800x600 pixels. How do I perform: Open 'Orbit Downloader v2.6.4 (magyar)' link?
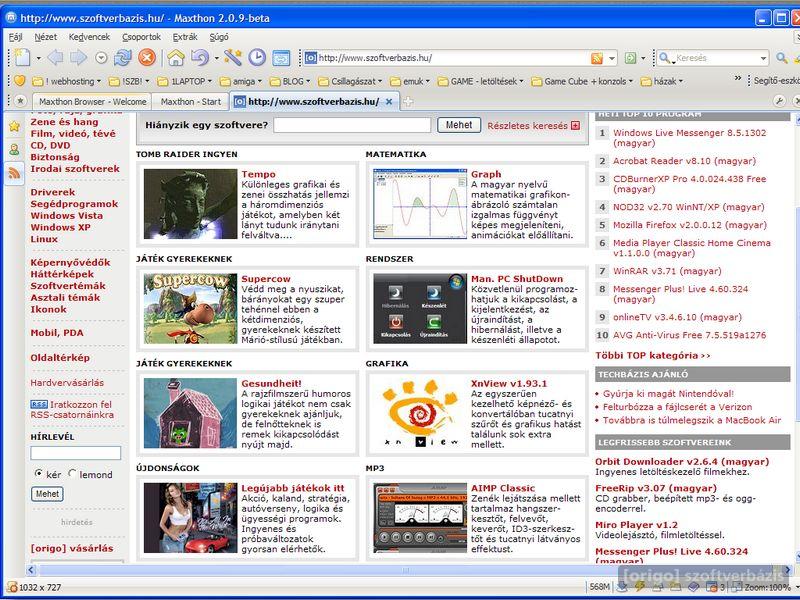682,461
